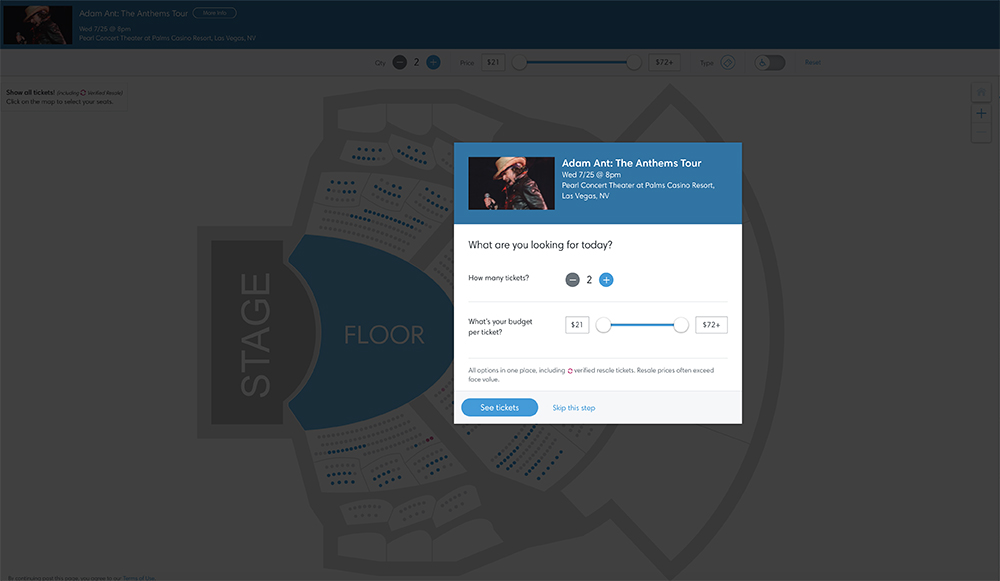
Task: Click the event thumbnail in the top header
Action: 38,25
